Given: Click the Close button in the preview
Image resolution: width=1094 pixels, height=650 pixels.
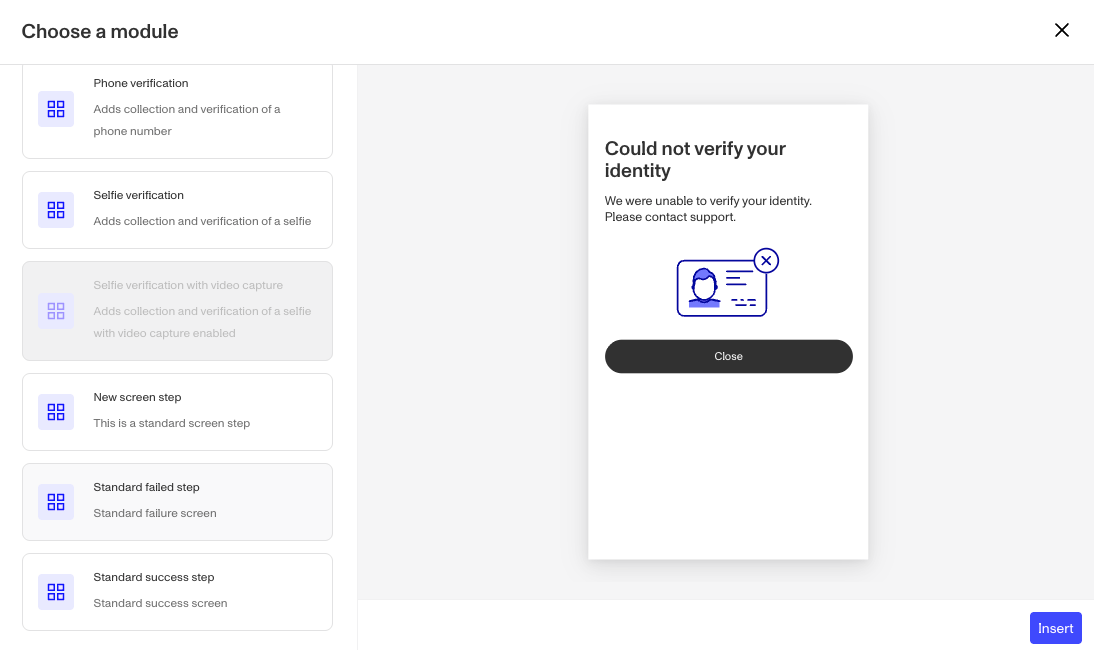Looking at the screenshot, I should point(728,356).
